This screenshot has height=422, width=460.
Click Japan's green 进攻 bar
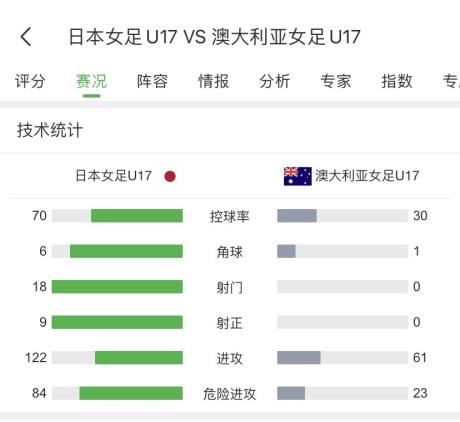click(139, 358)
